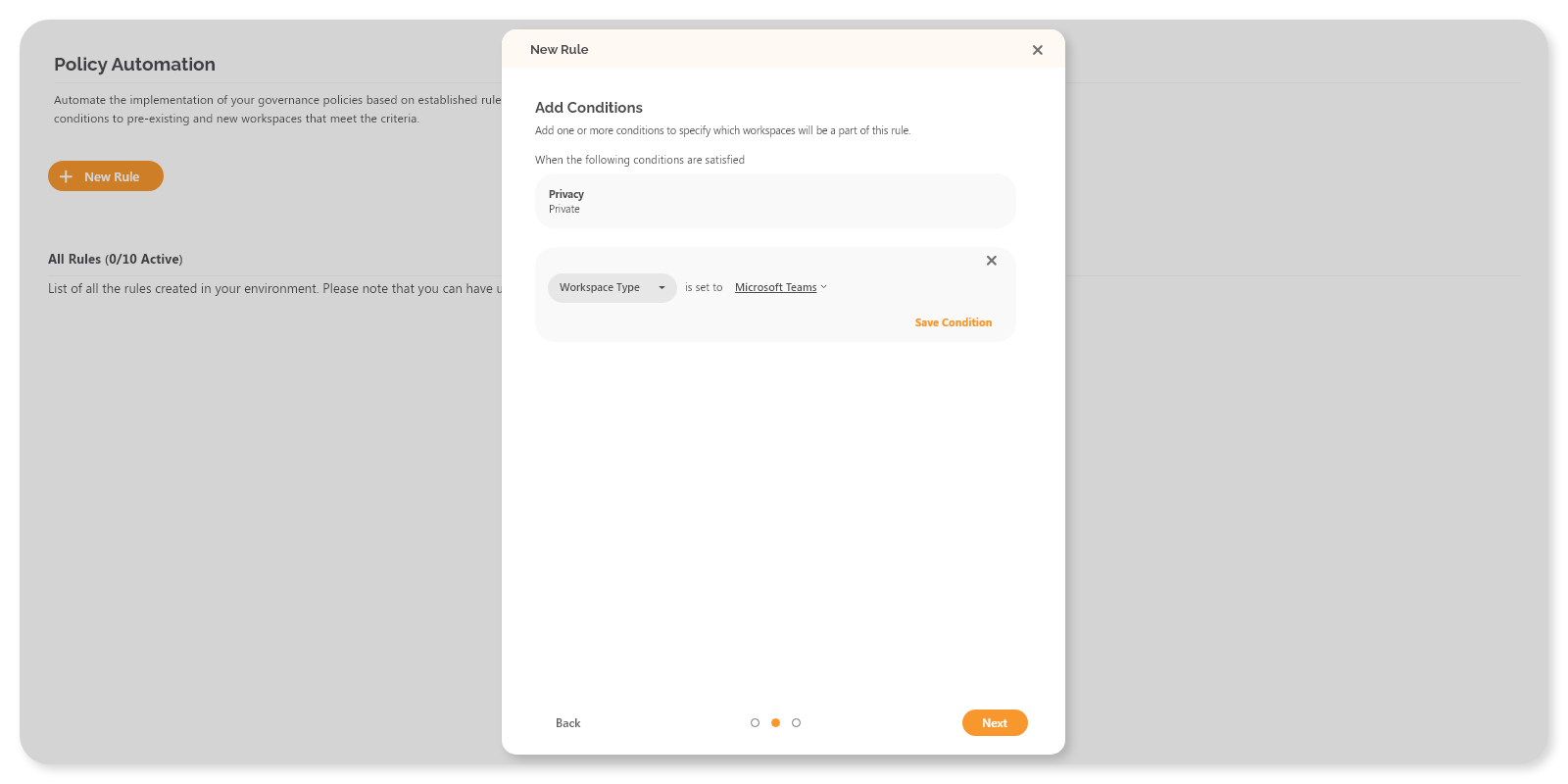
Task: Open the Workspace Type dropdown
Action: tap(612, 288)
